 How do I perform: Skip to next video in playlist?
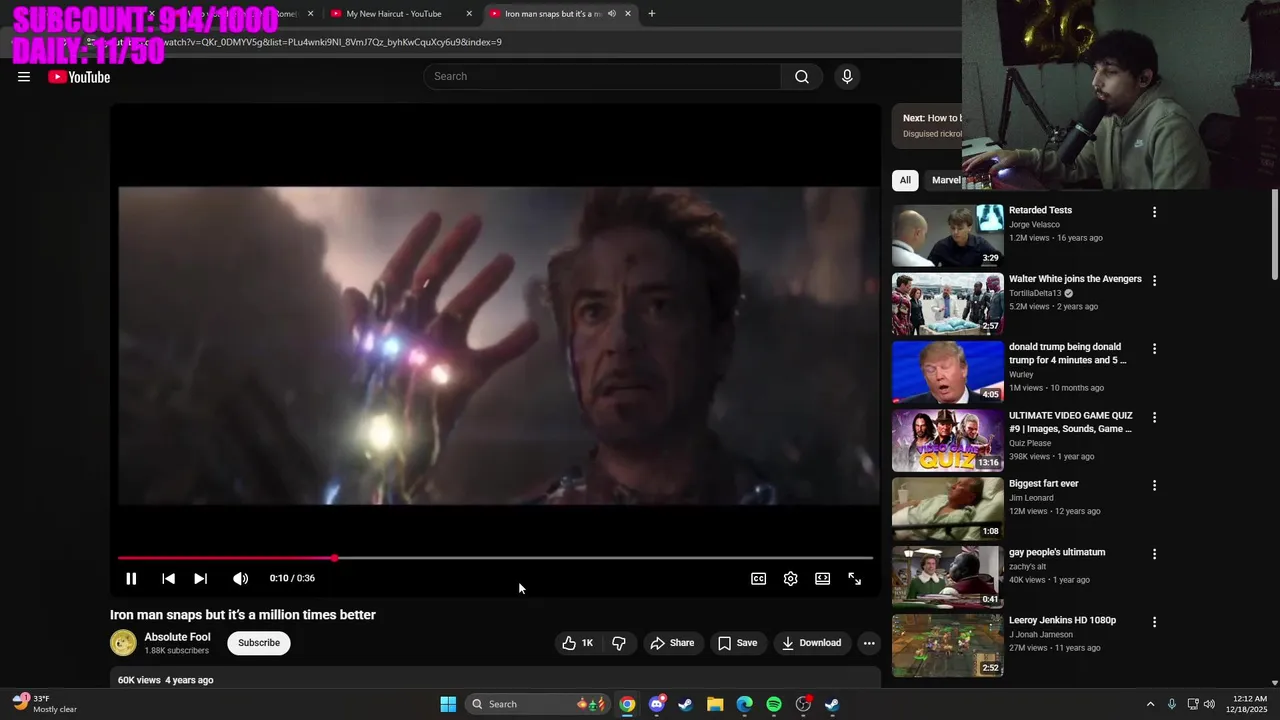(x=200, y=579)
